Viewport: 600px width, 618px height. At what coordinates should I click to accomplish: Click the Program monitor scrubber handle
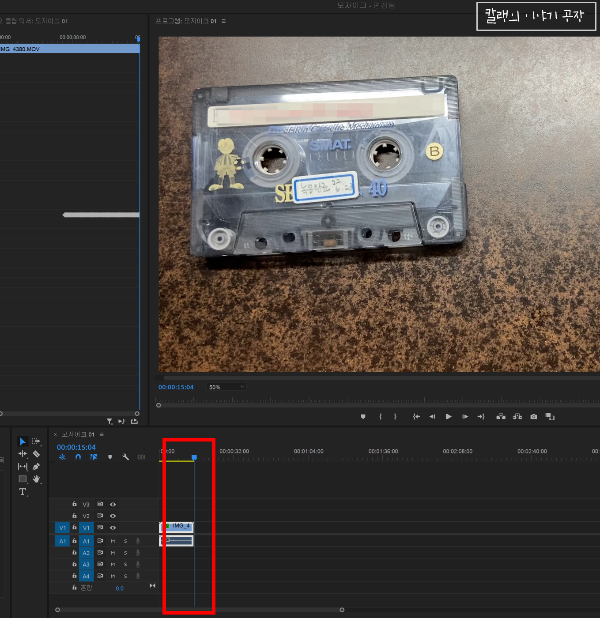click(x=158, y=405)
